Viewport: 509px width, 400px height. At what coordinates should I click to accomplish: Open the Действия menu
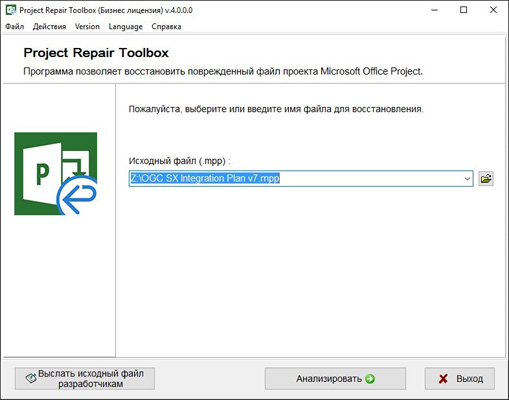pyautogui.click(x=49, y=26)
